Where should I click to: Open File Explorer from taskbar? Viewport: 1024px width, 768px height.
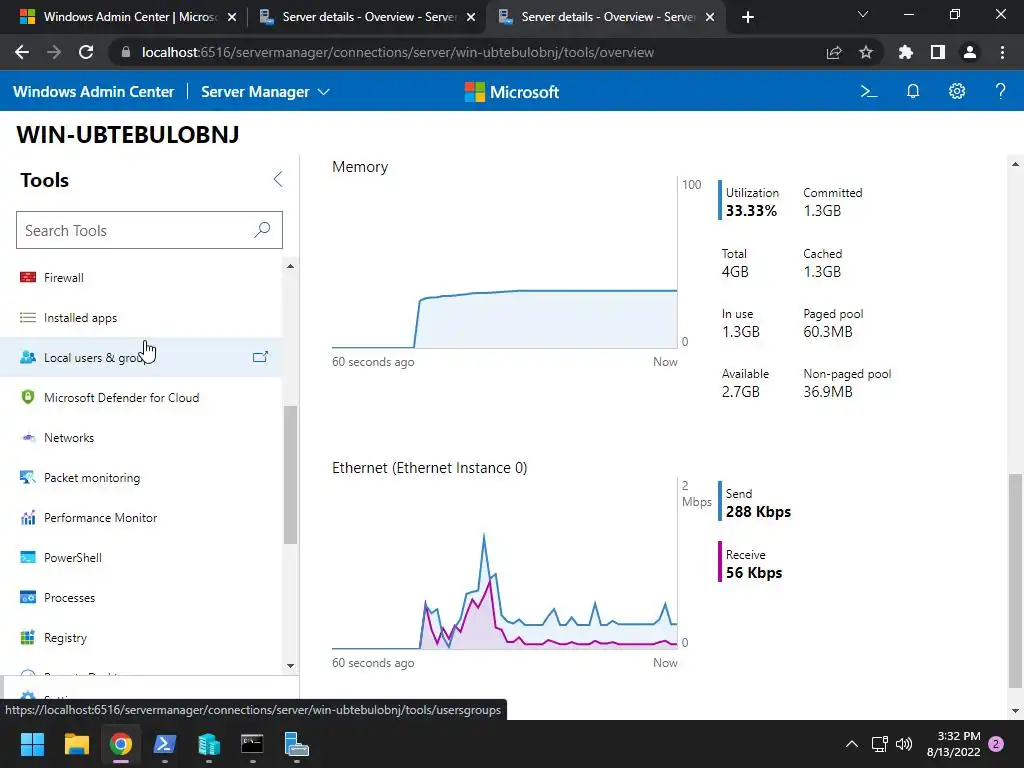(76, 744)
